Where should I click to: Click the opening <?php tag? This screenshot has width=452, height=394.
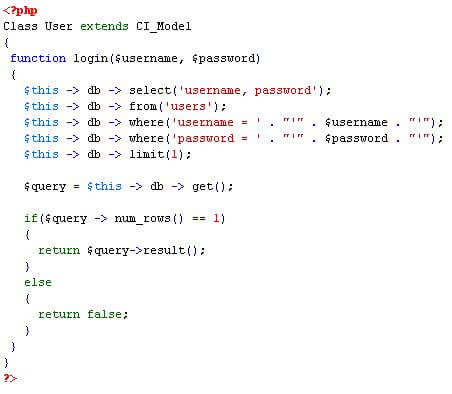(x=20, y=10)
